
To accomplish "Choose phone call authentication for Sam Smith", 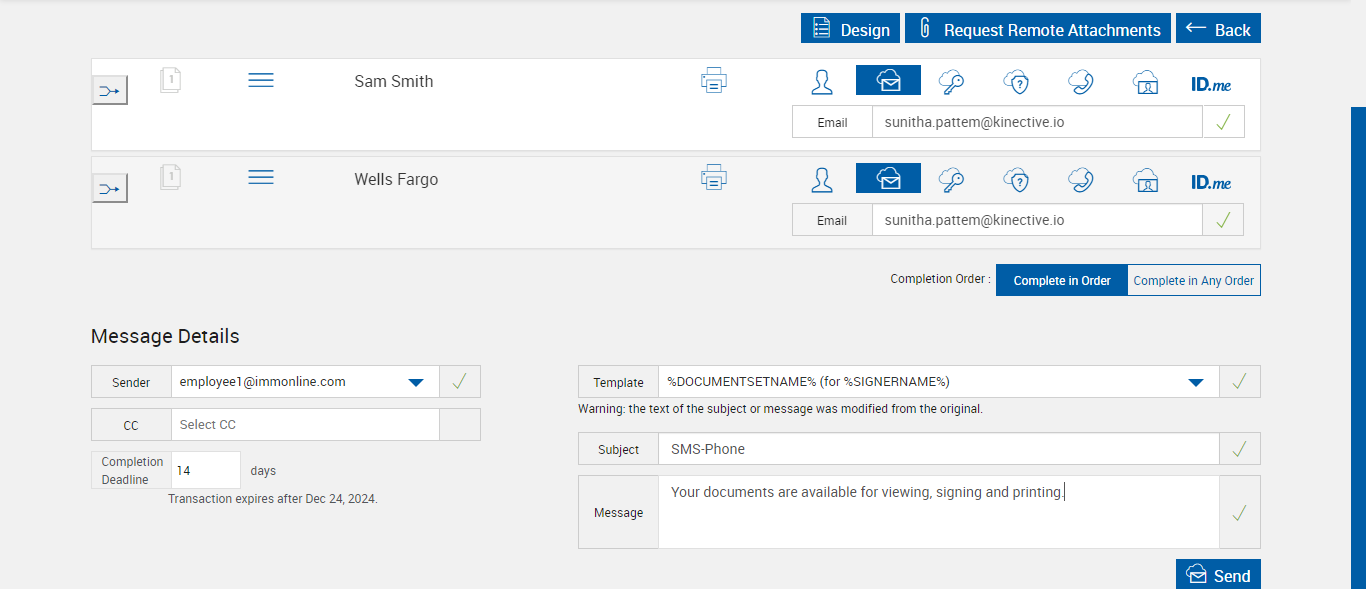I will click(1080, 81).
